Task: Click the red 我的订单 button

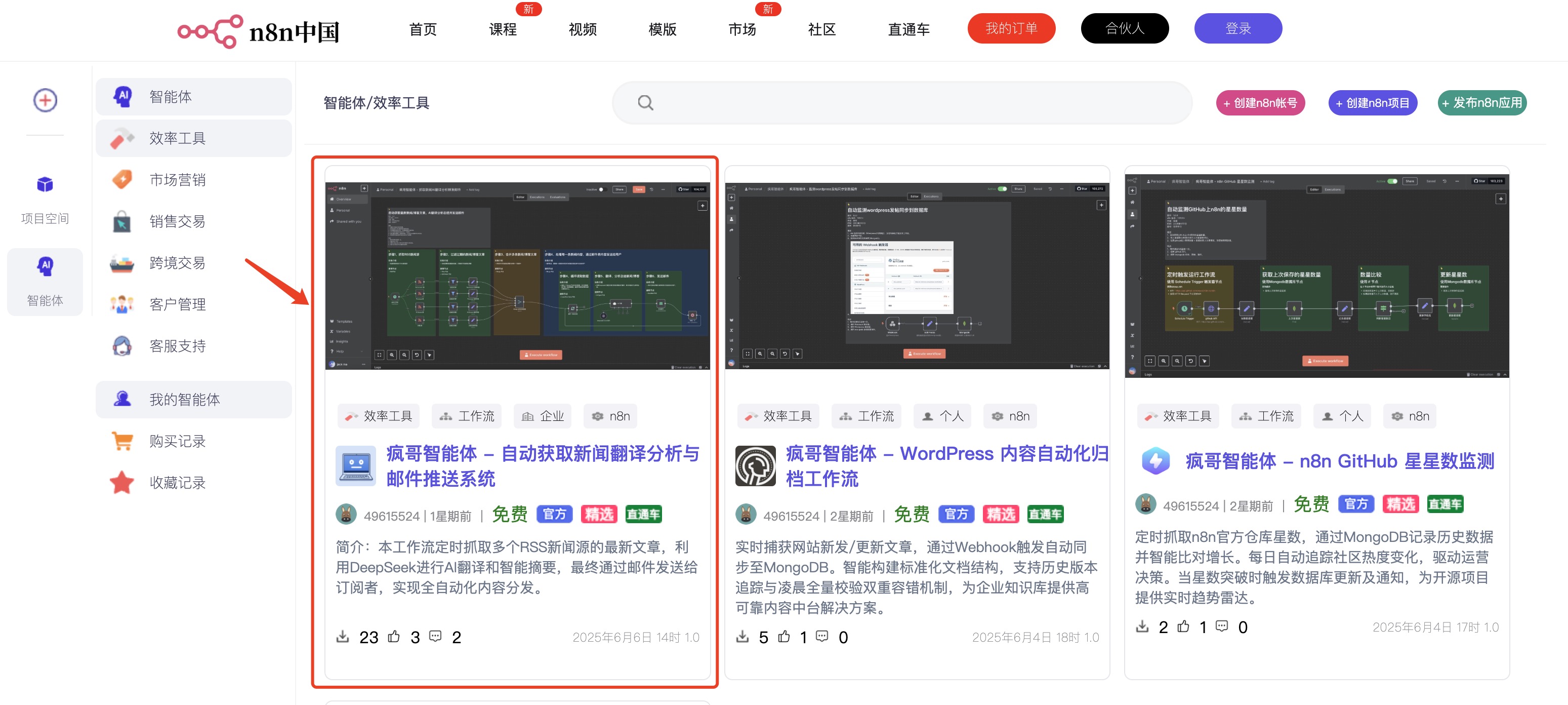Action: [1011, 29]
